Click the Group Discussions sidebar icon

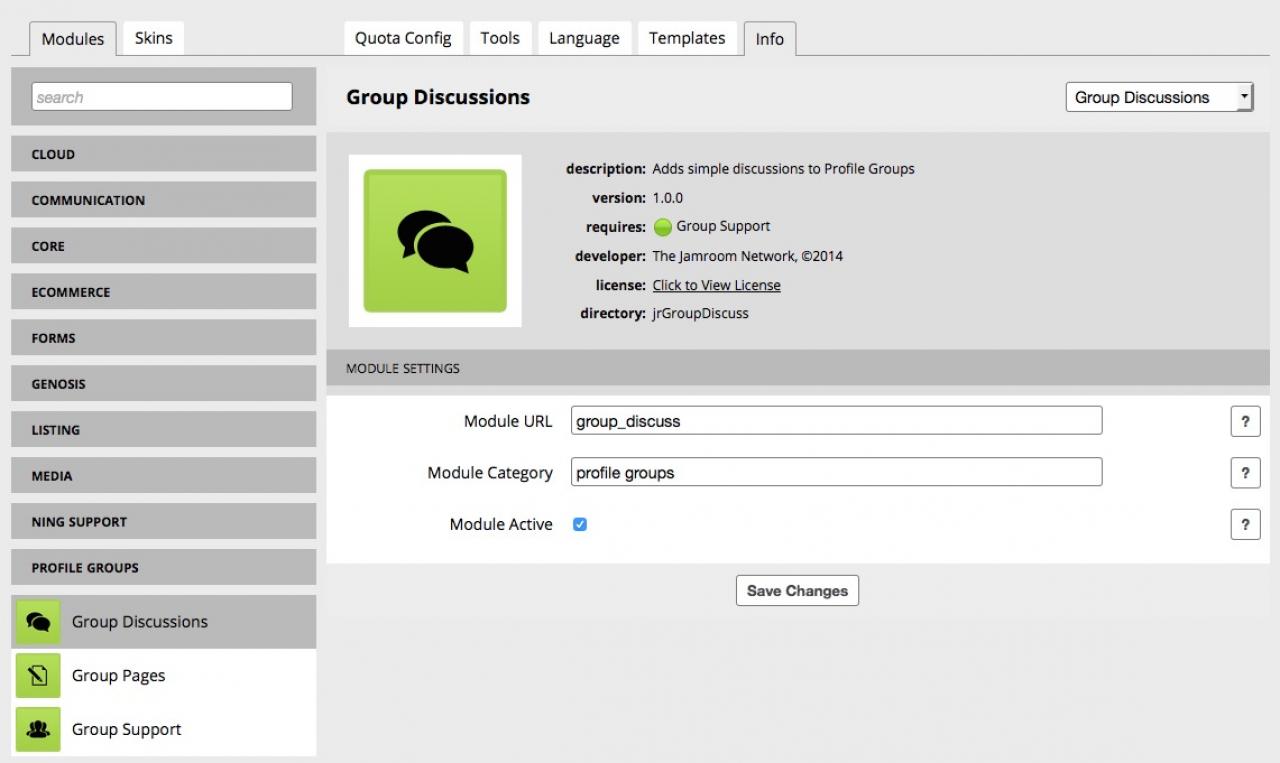pyautogui.click(x=38, y=622)
